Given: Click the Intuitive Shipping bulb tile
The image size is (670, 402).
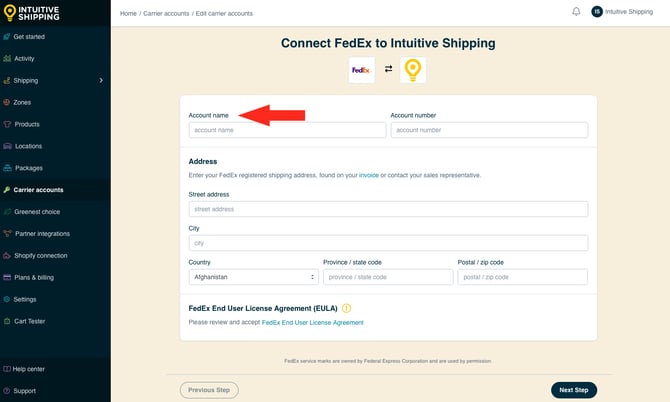Looking at the screenshot, I should point(413,70).
